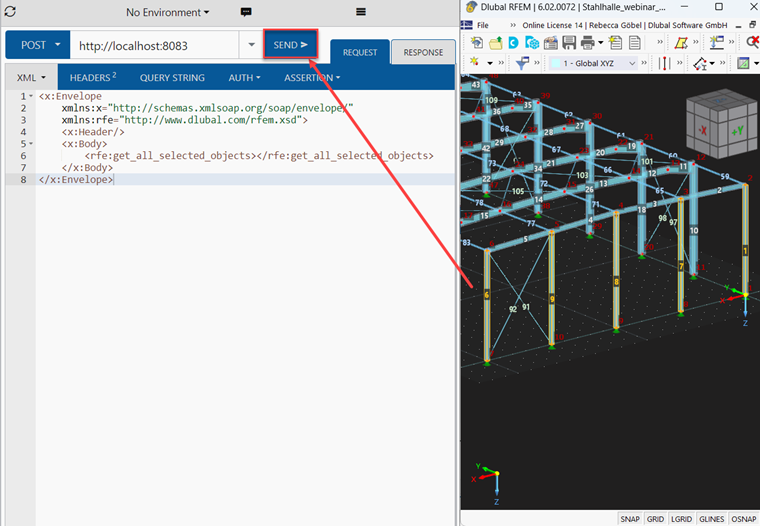Open the XML body type dropdown
Image resolution: width=760 pixels, height=526 pixels.
click(x=31, y=78)
